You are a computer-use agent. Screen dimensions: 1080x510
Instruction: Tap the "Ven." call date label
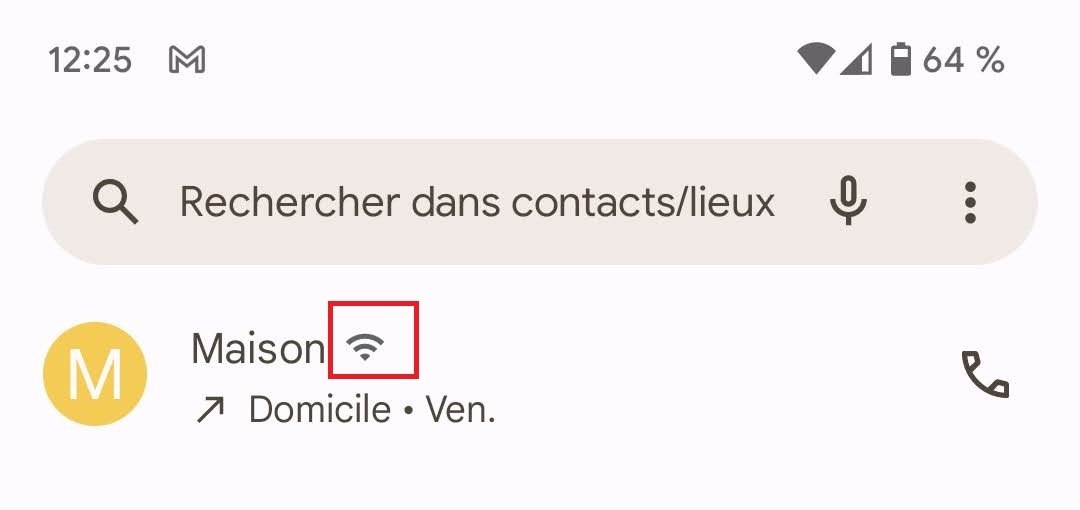click(461, 410)
